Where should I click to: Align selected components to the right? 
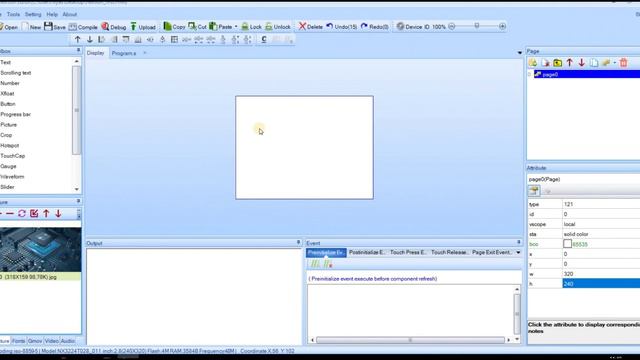click(114, 39)
